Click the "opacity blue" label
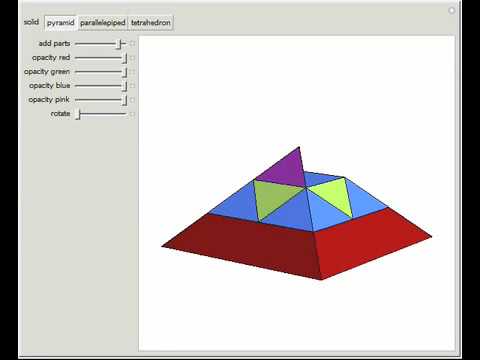 [x=50, y=86]
